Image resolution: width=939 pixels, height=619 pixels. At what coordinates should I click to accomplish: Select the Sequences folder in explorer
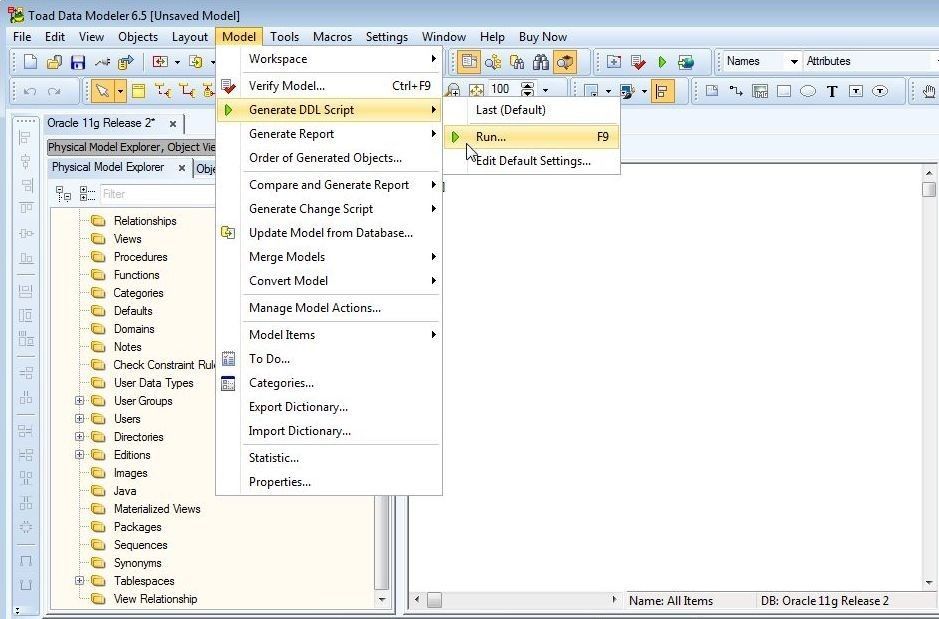pyautogui.click(x=140, y=545)
